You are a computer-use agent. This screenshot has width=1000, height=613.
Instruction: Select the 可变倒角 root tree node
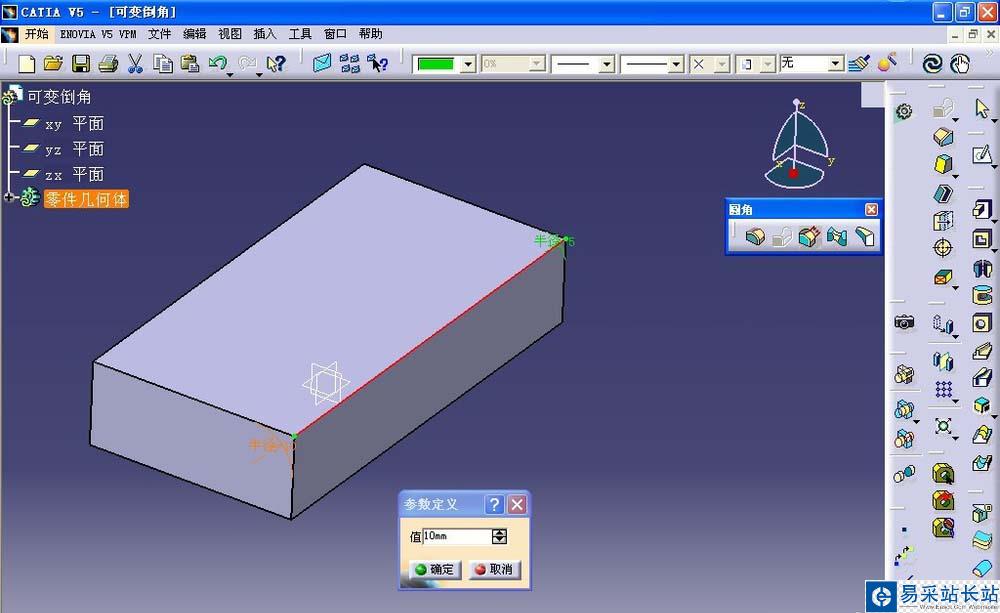click(59, 97)
